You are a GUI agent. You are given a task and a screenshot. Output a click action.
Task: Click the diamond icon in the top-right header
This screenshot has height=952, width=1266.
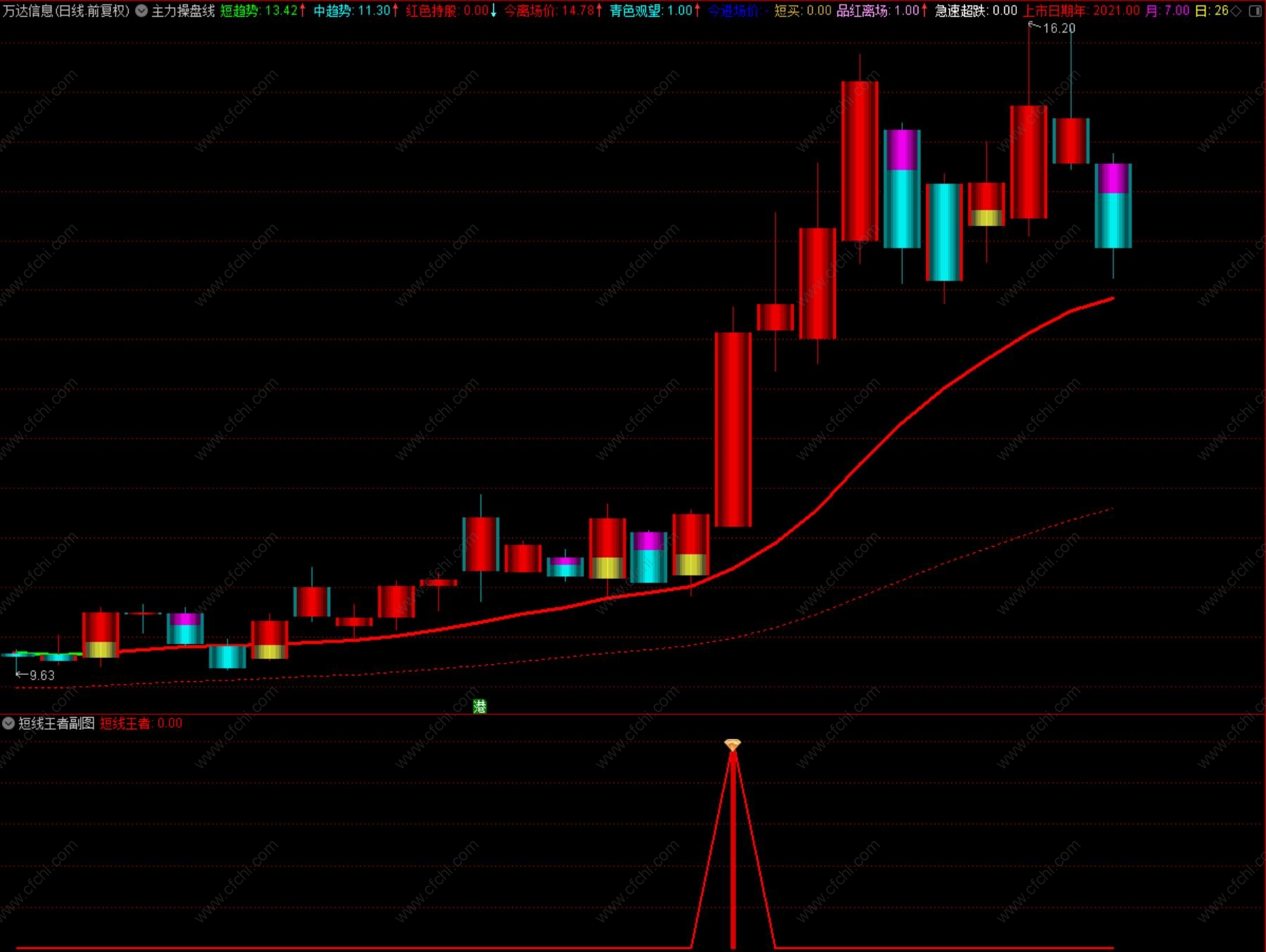click(x=1236, y=11)
